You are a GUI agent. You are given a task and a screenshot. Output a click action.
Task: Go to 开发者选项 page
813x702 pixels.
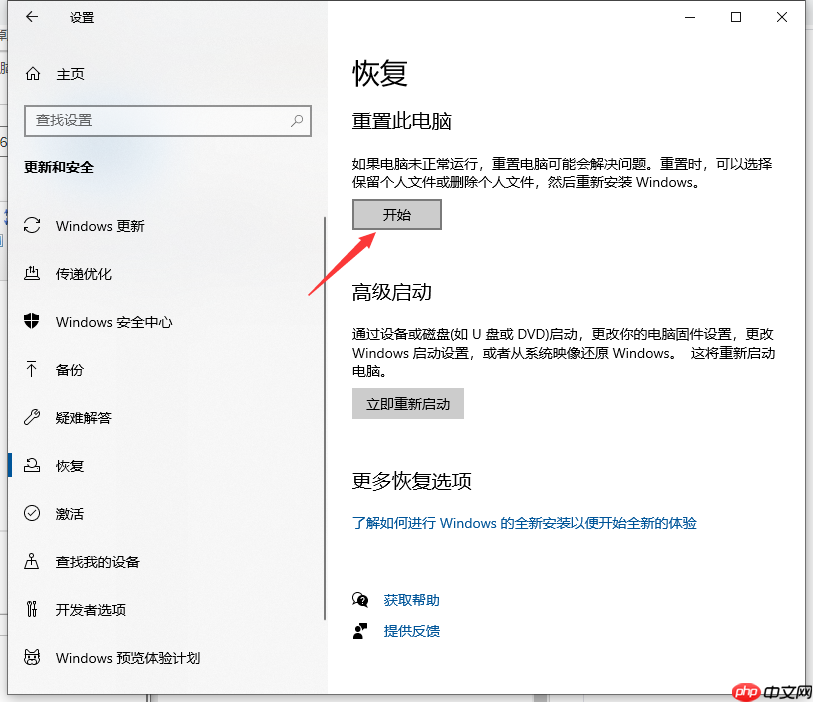(x=166, y=609)
